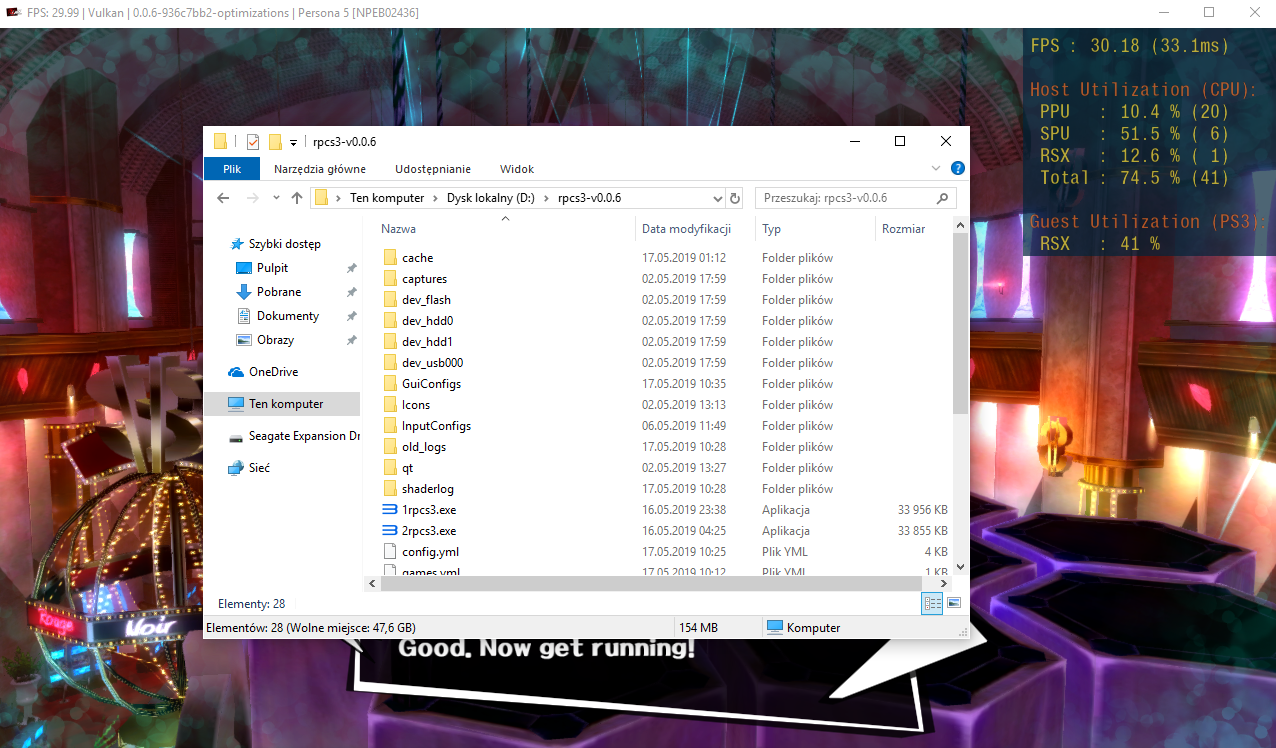Click in the Przeszukaj rpcs3-v0.0.6 search box

coord(855,198)
